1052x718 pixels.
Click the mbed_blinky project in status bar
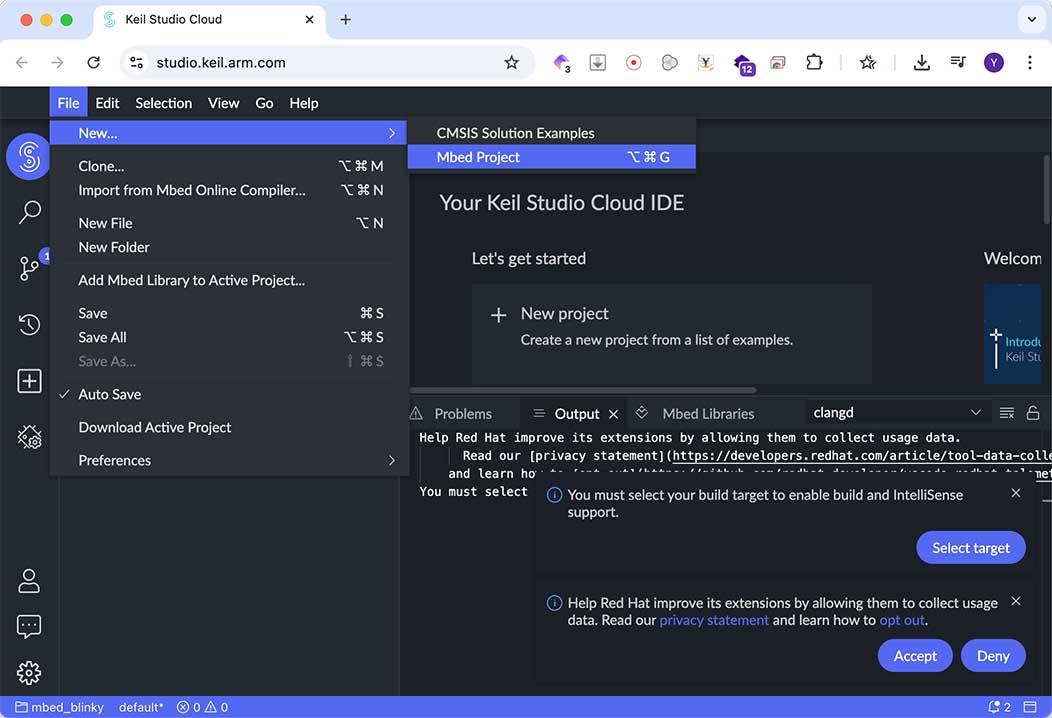point(60,707)
